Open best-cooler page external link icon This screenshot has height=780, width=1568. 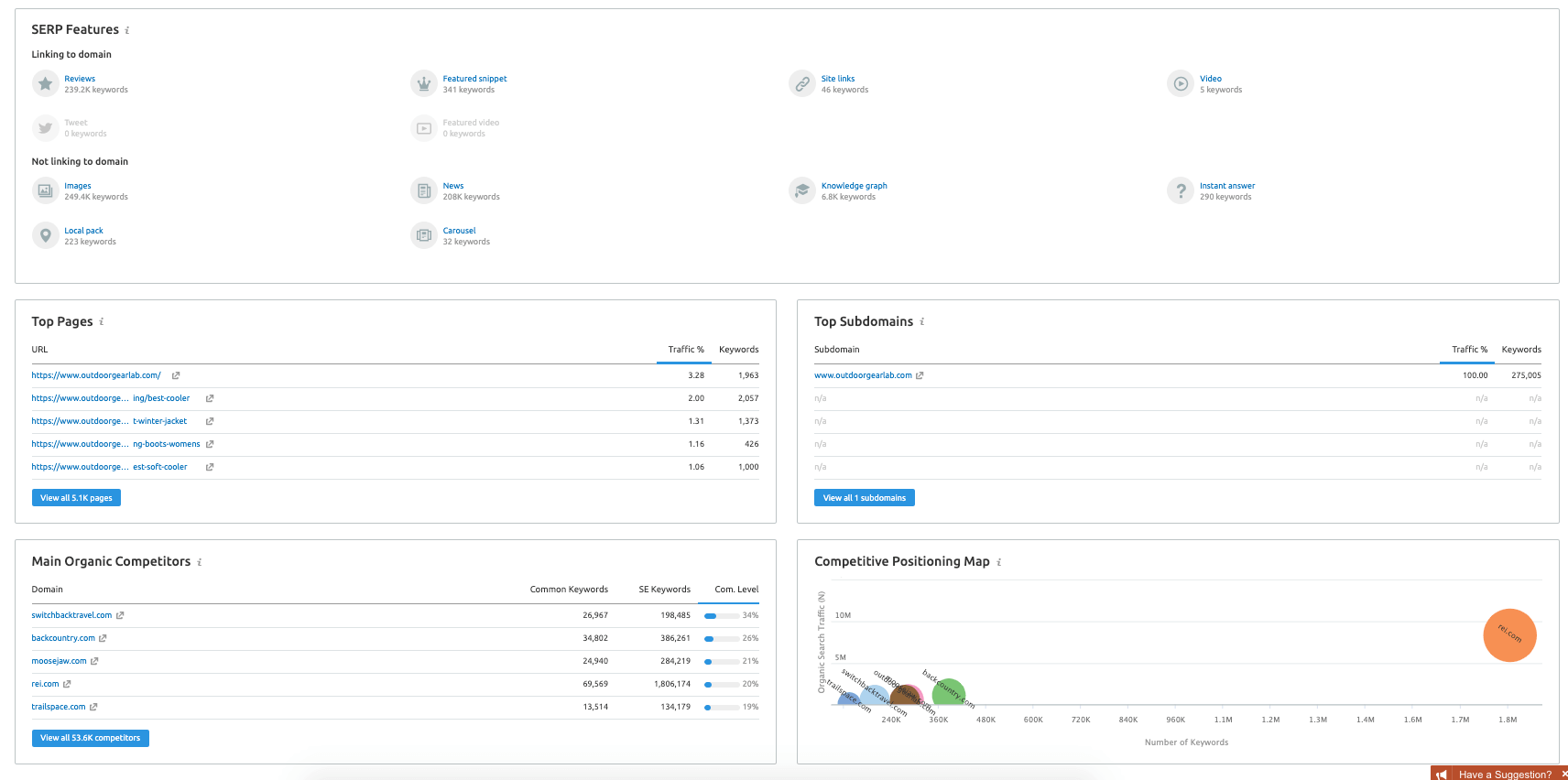pos(210,398)
